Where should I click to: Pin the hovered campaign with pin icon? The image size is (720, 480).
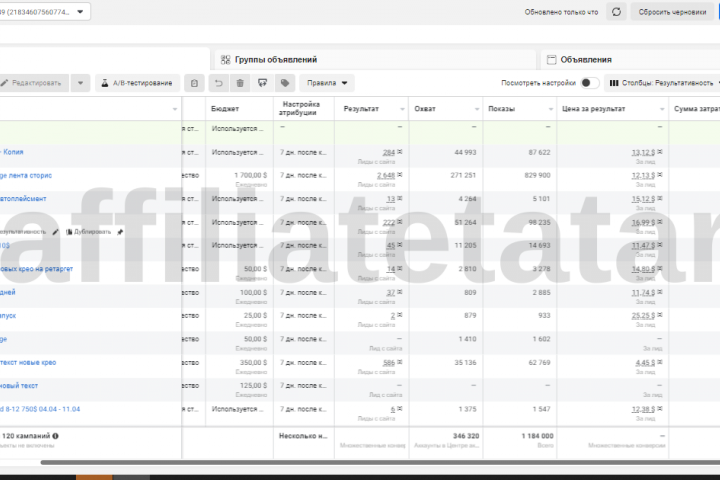tap(120, 232)
